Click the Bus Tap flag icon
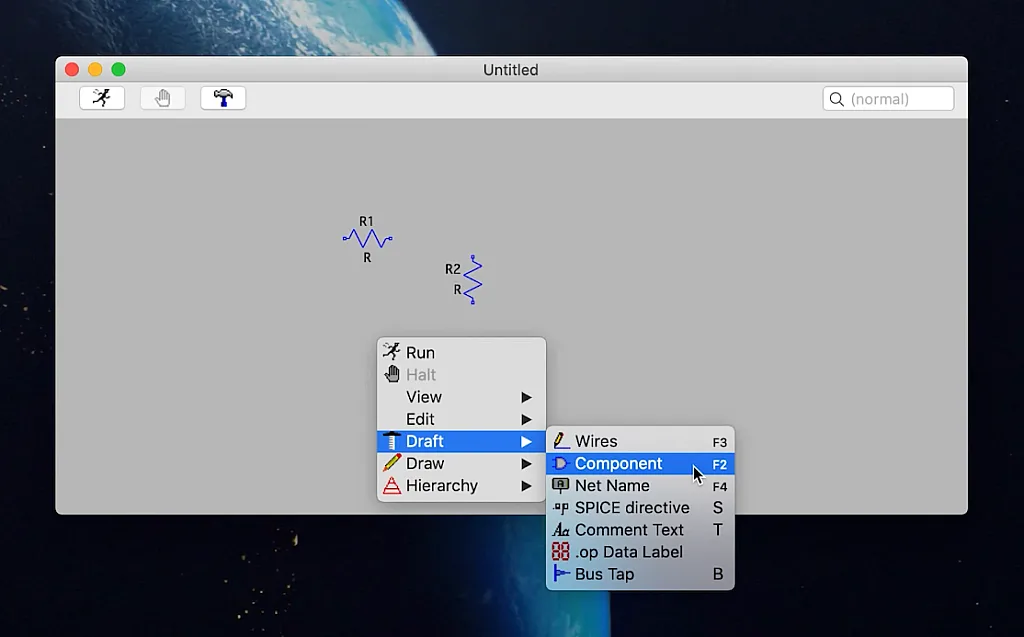The height and width of the screenshot is (637, 1024). (561, 574)
